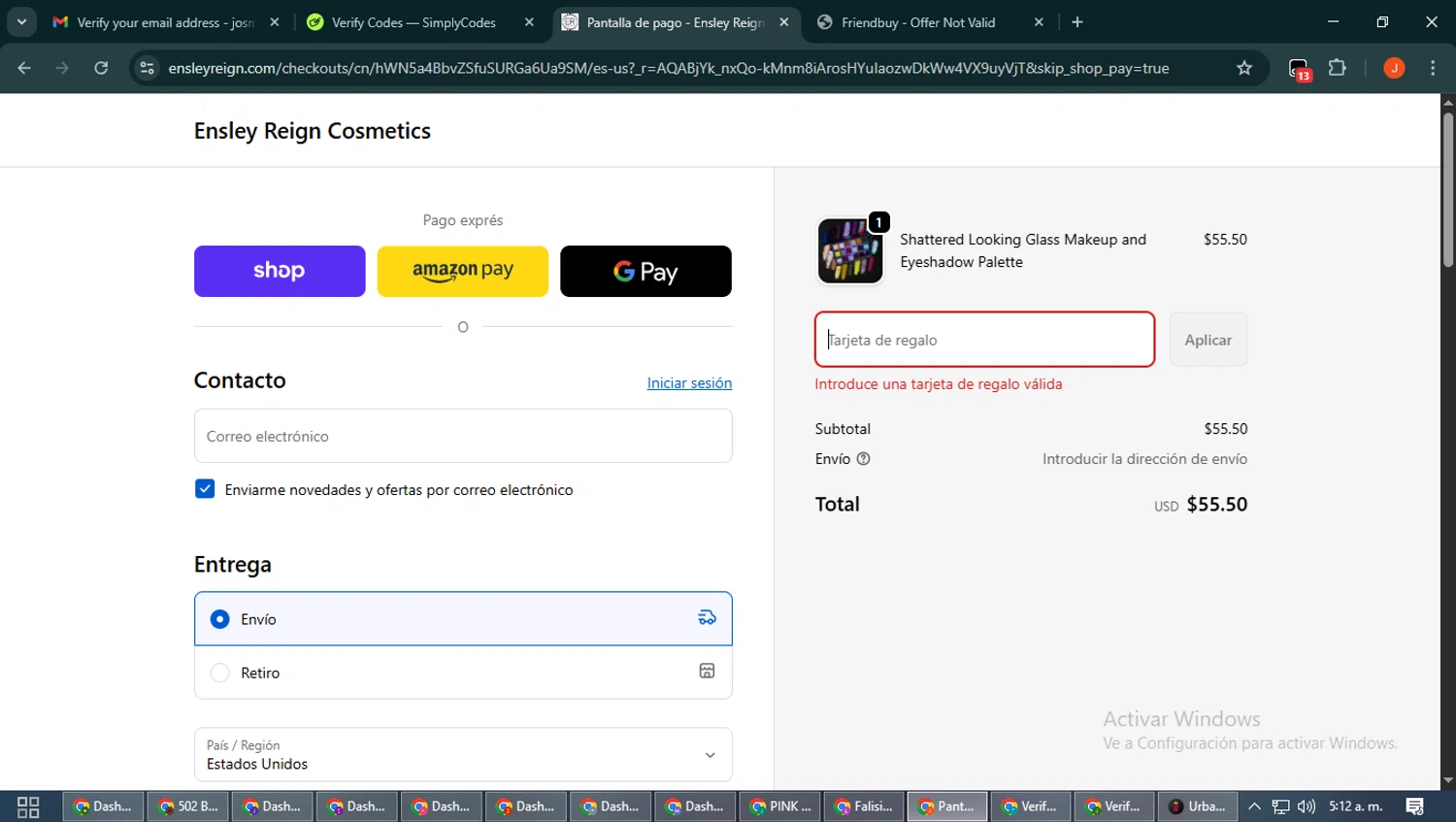1456x822 pixels.
Task: Open the Chrome three-dot menu
Action: 1433,68
